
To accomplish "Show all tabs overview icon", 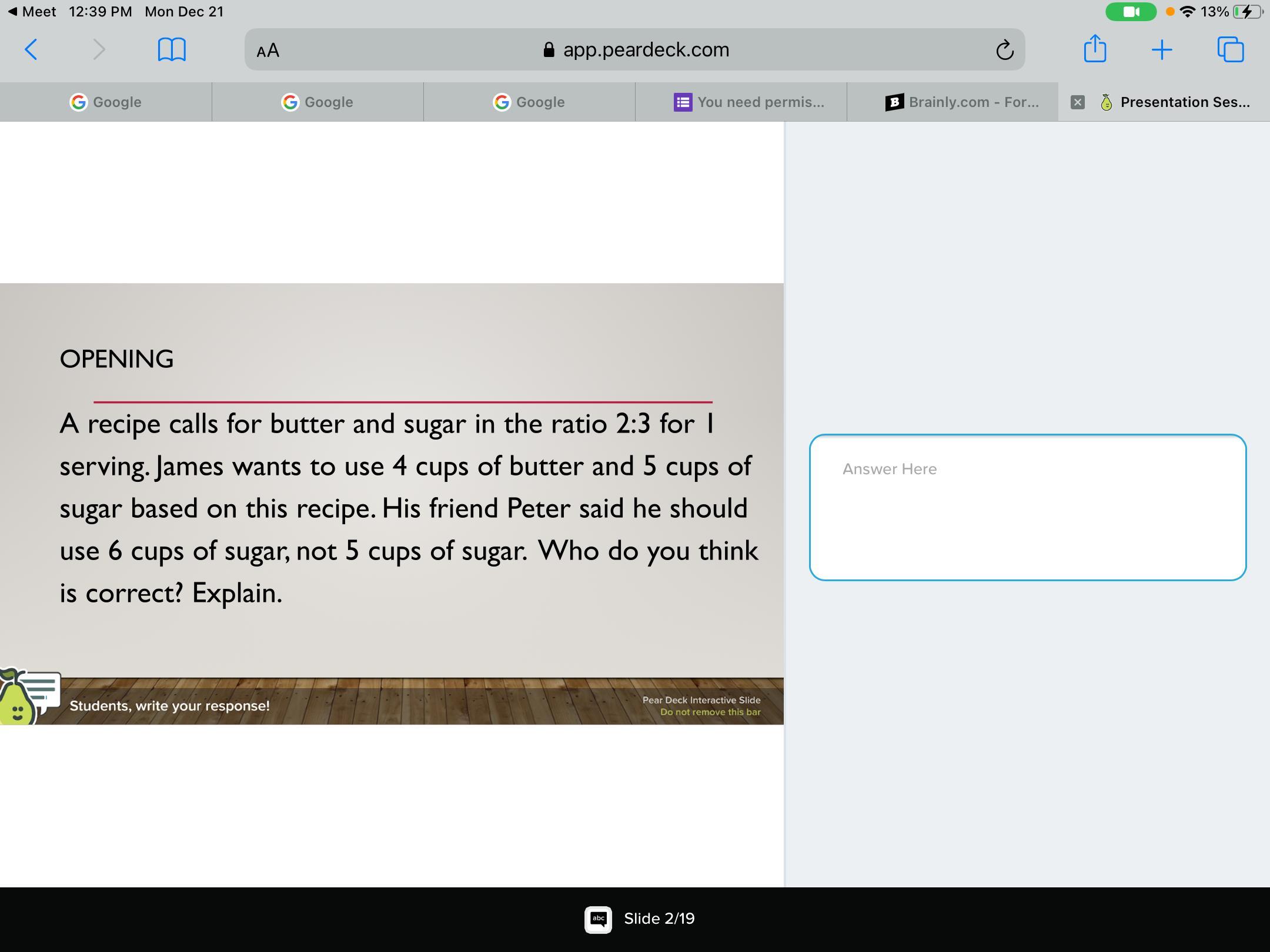I will coord(1231,50).
